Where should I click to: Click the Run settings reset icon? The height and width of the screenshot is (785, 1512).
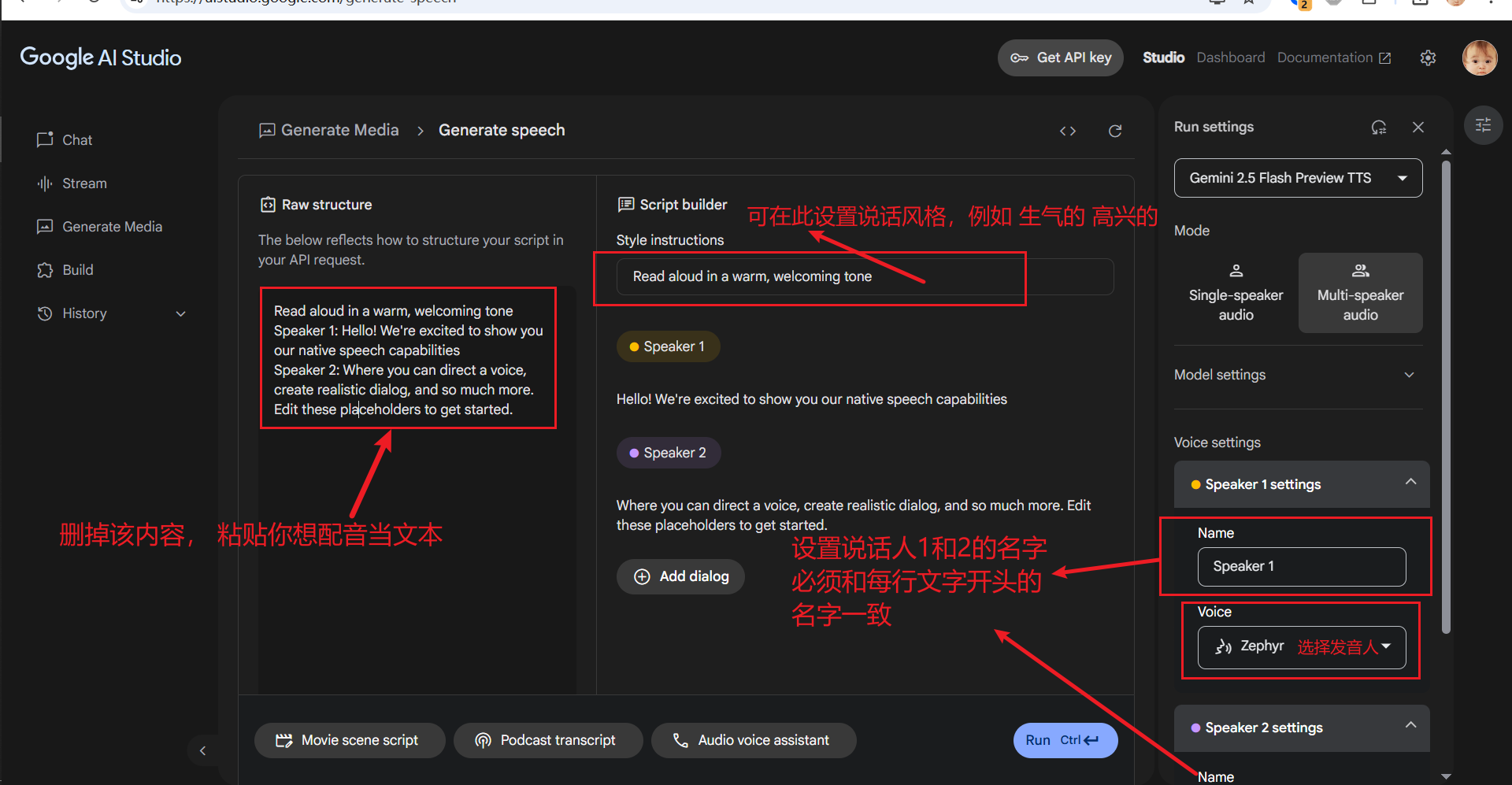[1379, 128]
